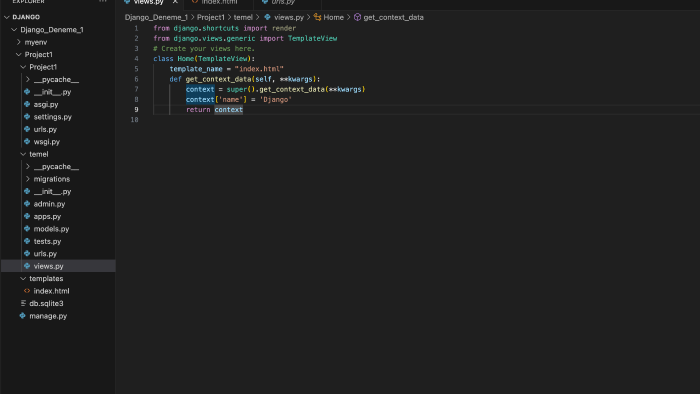Screen dimensions: 700x394
Task: Collapse the Django_Deneme_1 folder chevron
Action: point(14,29)
